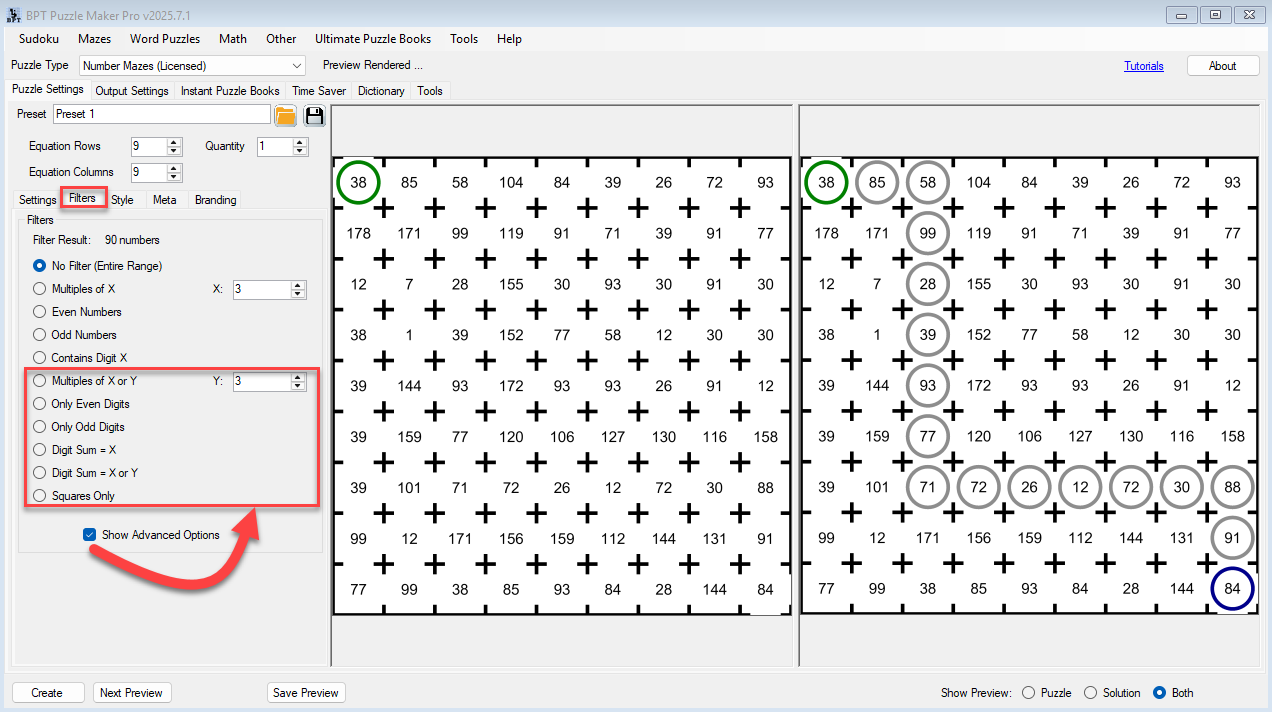Increase Equation Rows with up arrow

174,142
